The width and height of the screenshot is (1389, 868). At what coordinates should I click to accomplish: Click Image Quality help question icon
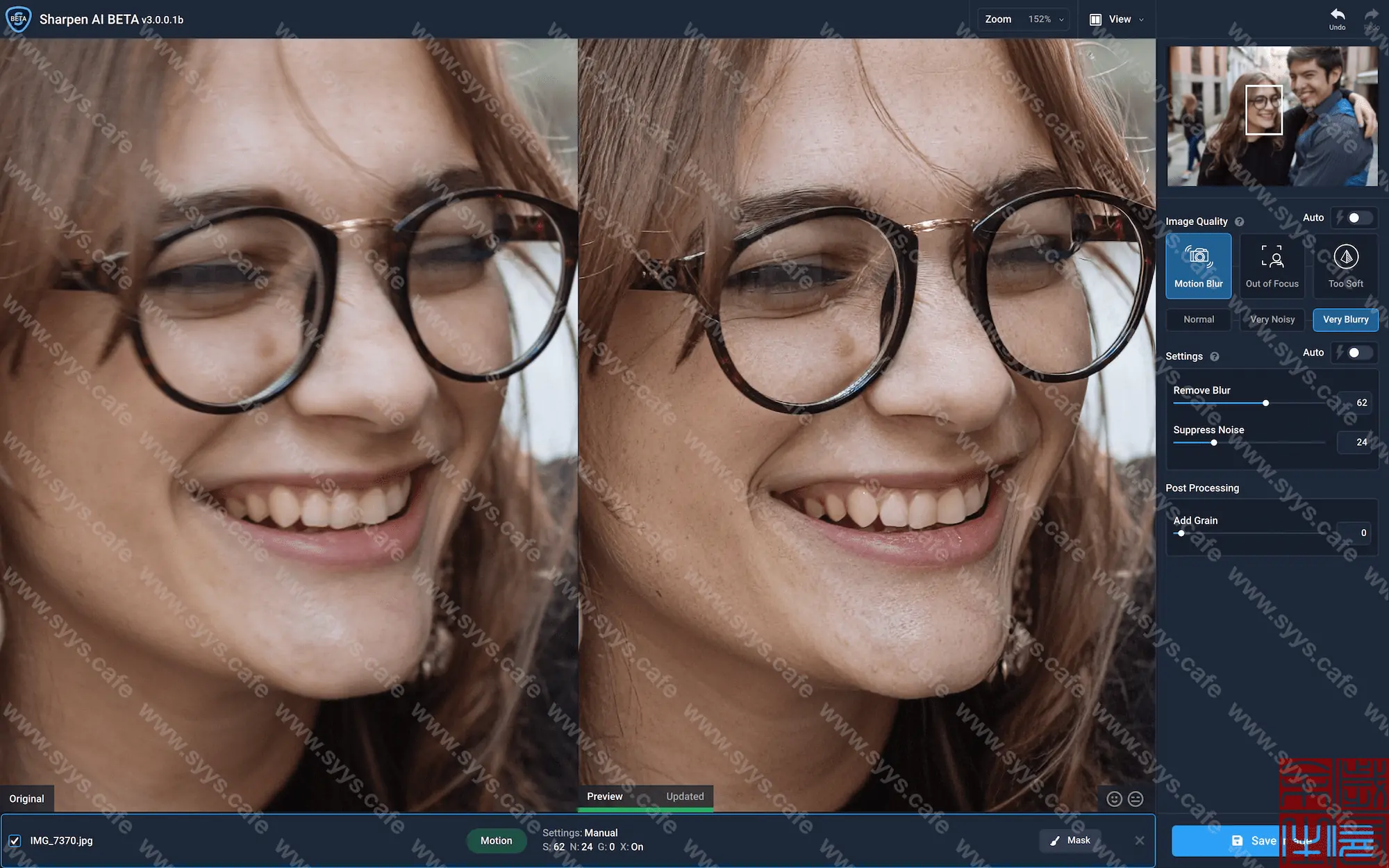[1240, 222]
